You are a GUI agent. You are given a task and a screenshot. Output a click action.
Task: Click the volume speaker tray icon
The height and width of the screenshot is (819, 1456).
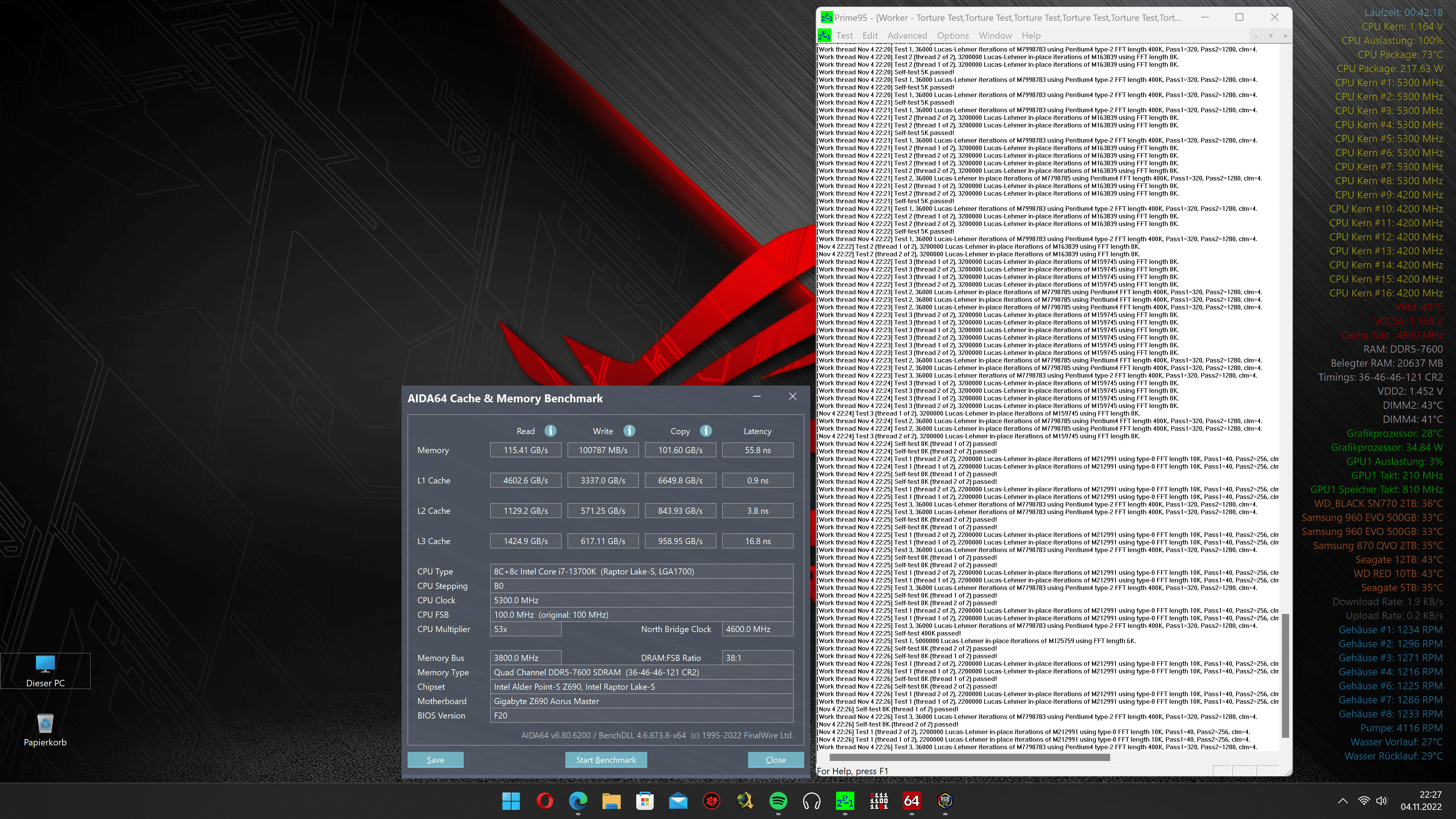click(1381, 801)
